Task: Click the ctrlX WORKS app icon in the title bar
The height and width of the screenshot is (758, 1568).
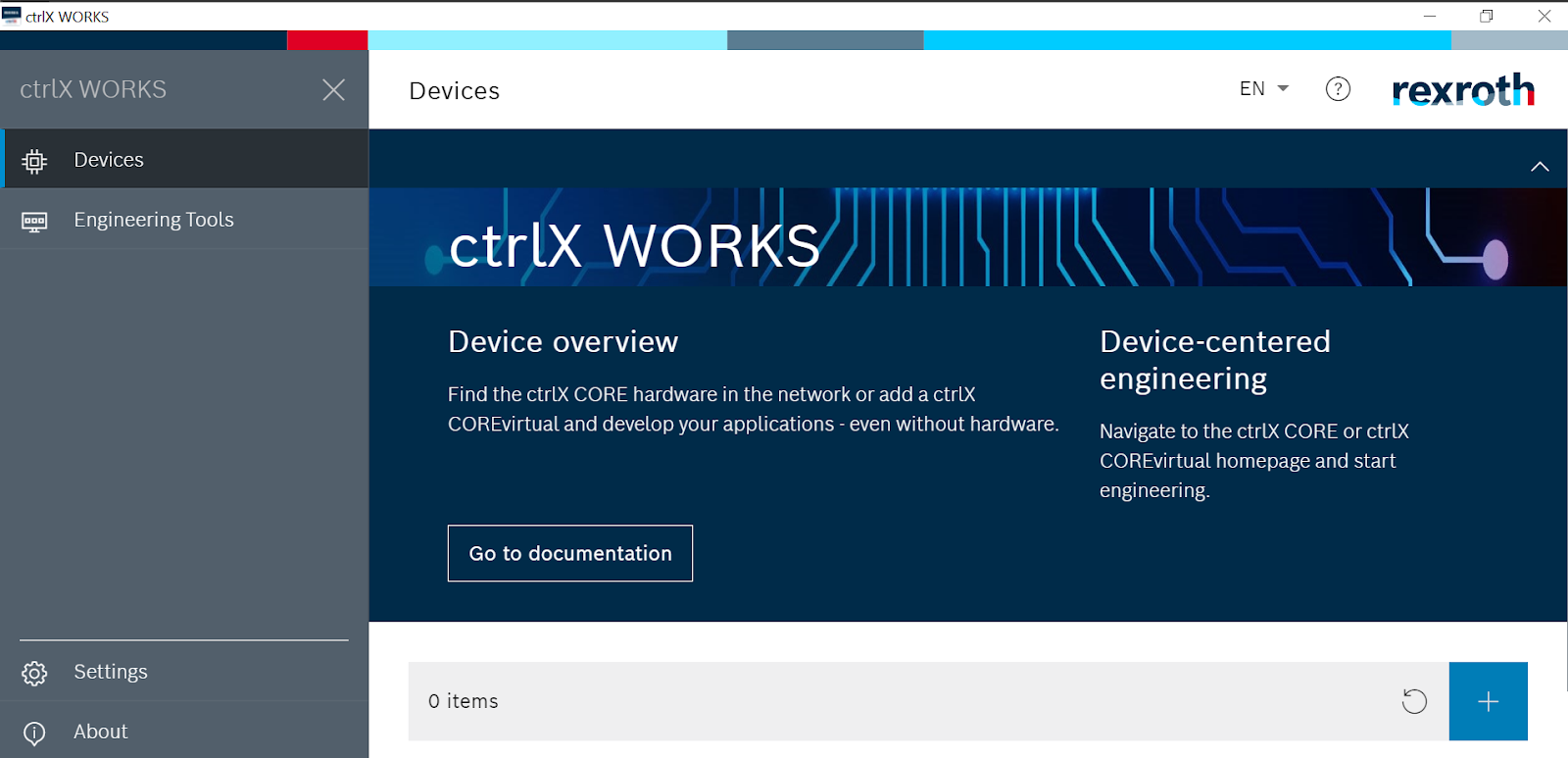Action: coord(12,16)
